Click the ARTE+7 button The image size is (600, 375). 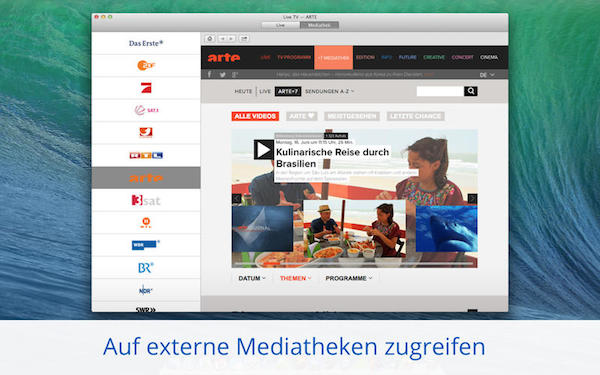288,91
